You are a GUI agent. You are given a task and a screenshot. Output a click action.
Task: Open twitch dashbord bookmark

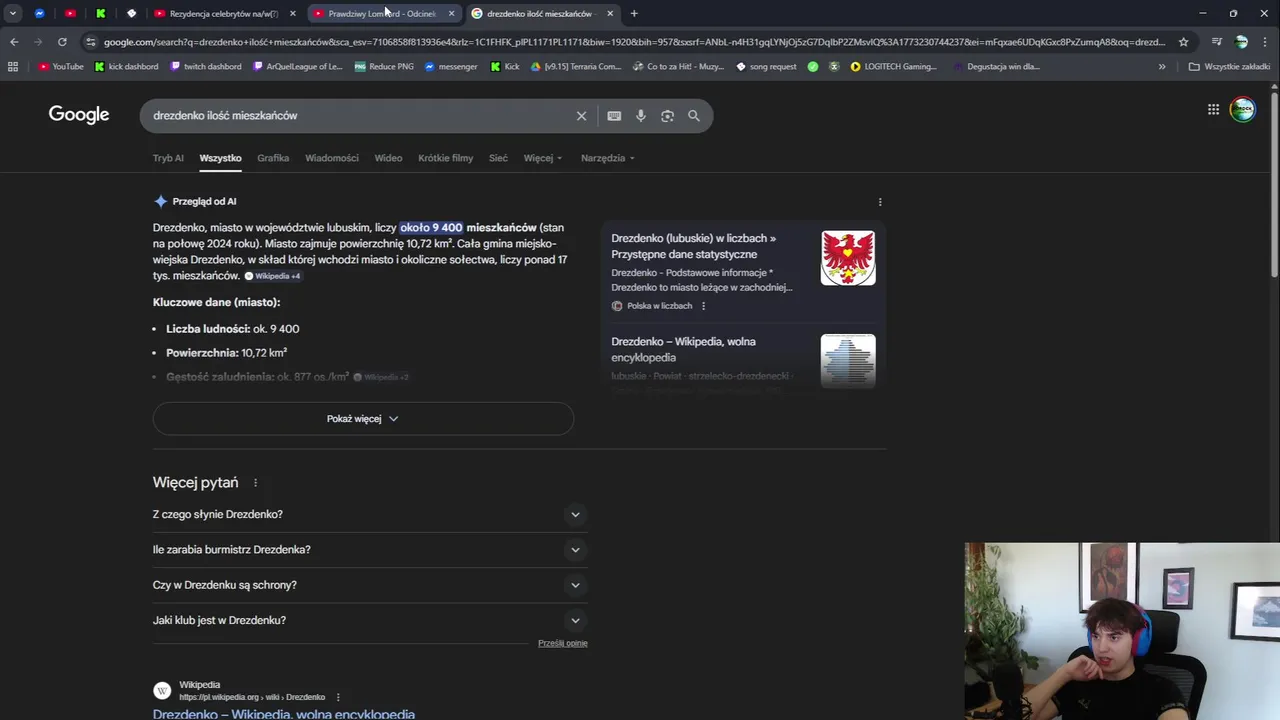[x=206, y=66]
